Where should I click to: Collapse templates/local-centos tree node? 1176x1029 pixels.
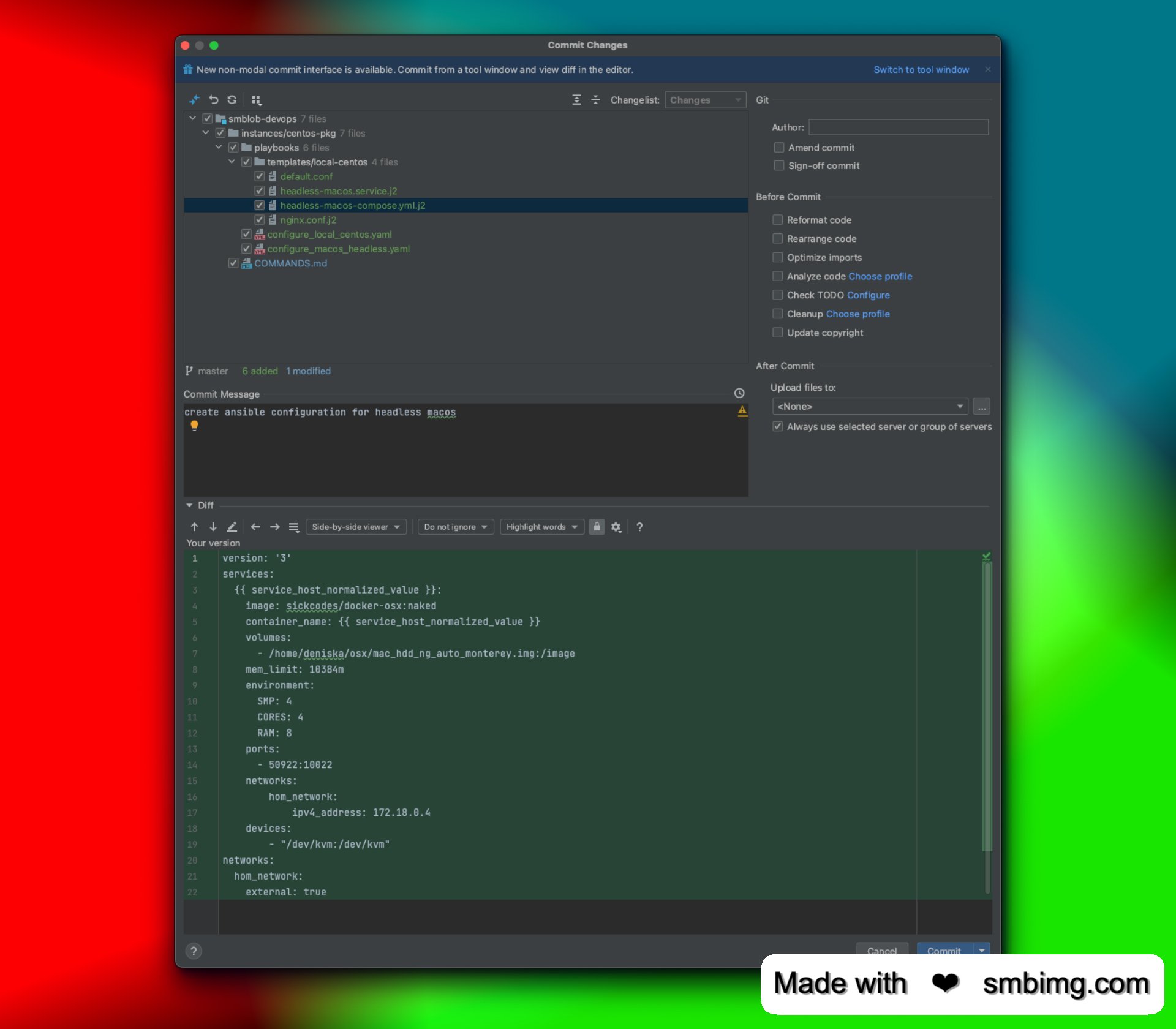232,162
